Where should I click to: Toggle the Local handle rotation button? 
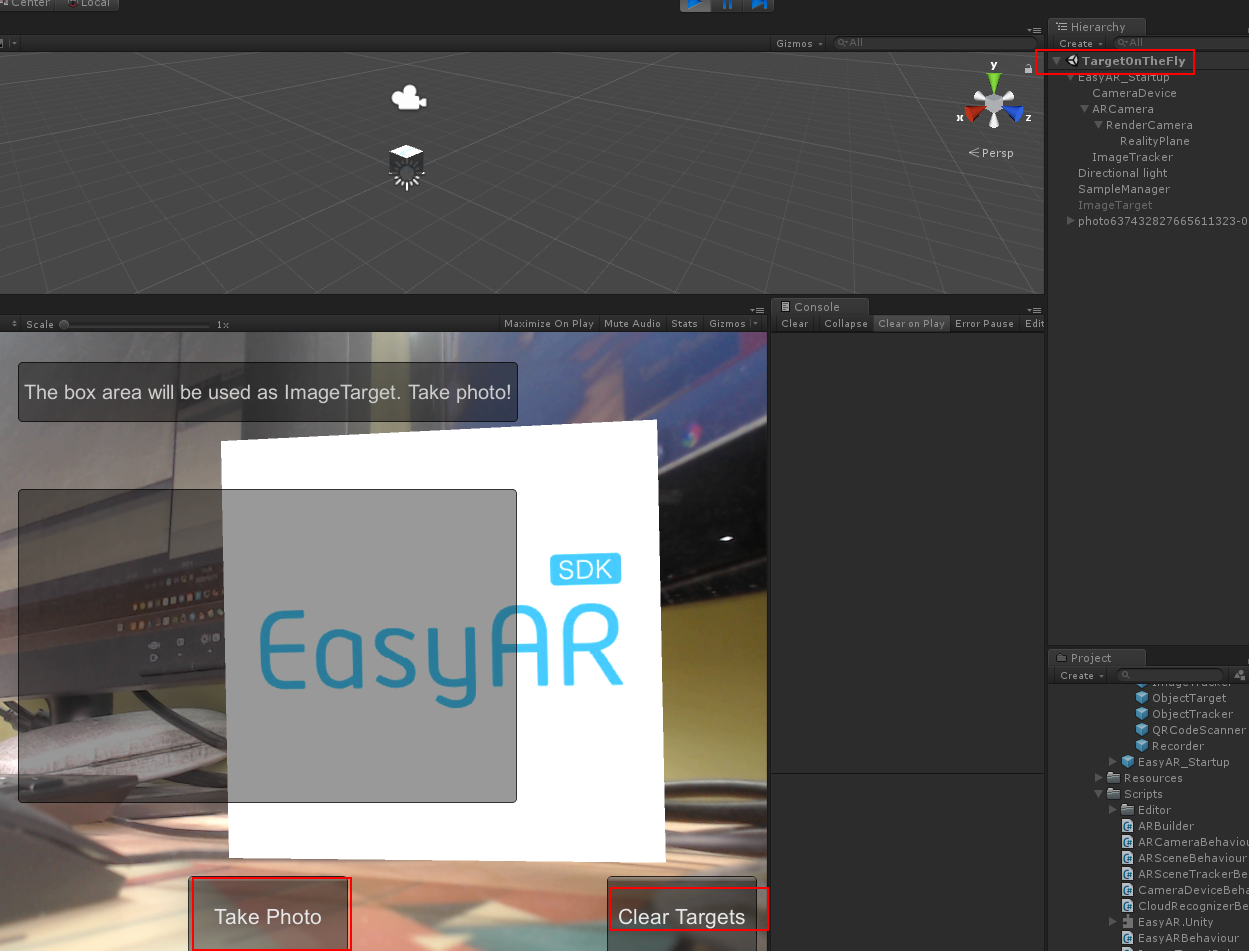[x=89, y=4]
